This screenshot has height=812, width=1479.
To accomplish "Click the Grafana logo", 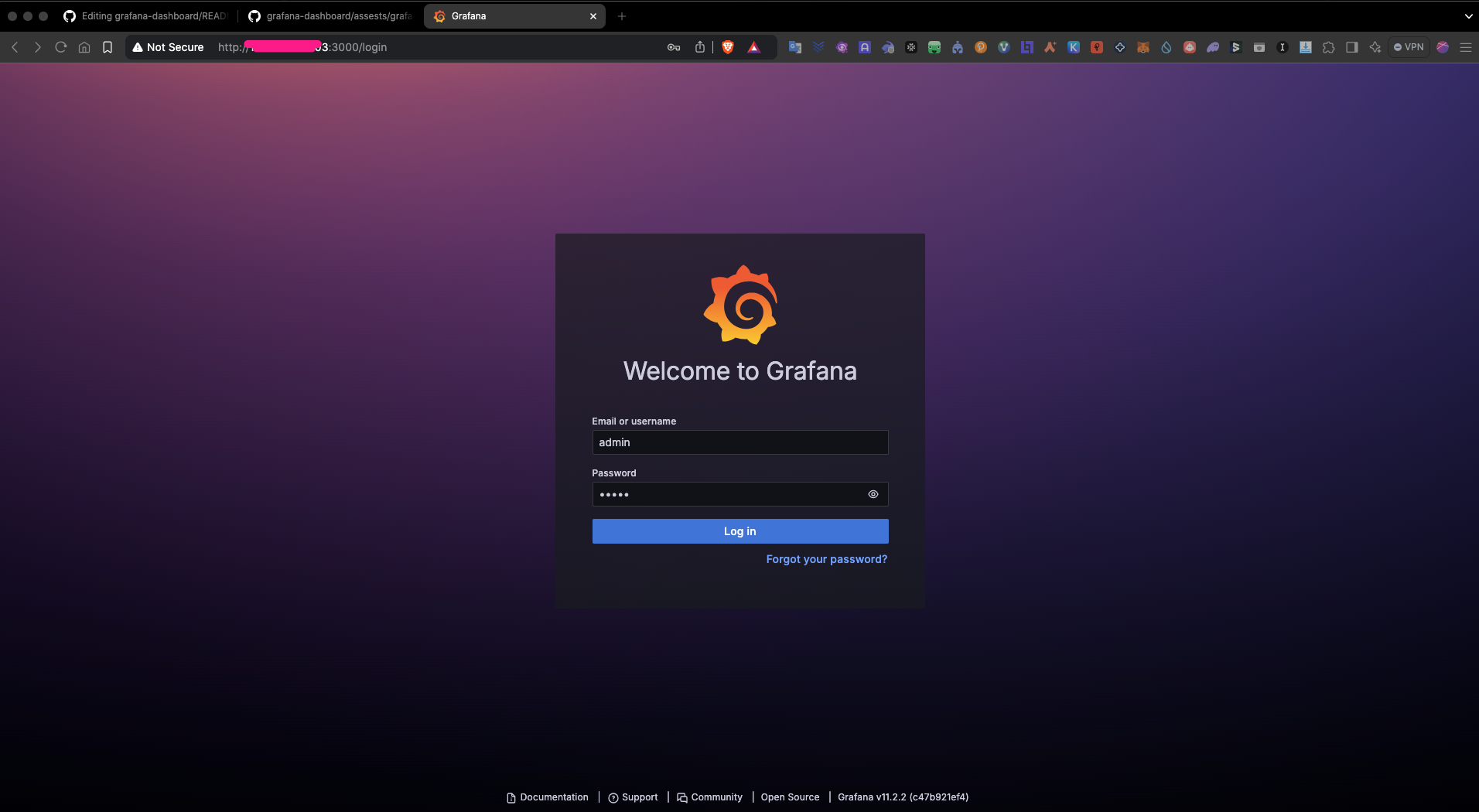I will tap(740, 305).
